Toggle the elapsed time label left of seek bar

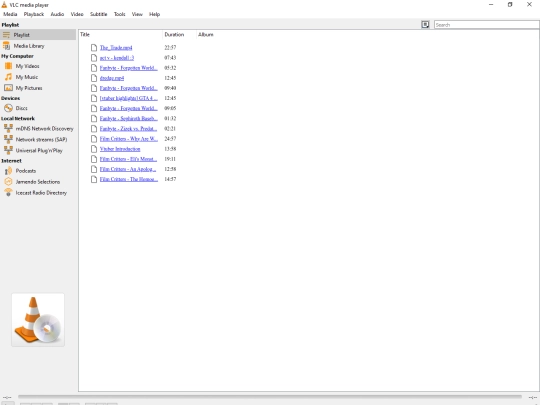[x=7, y=397]
